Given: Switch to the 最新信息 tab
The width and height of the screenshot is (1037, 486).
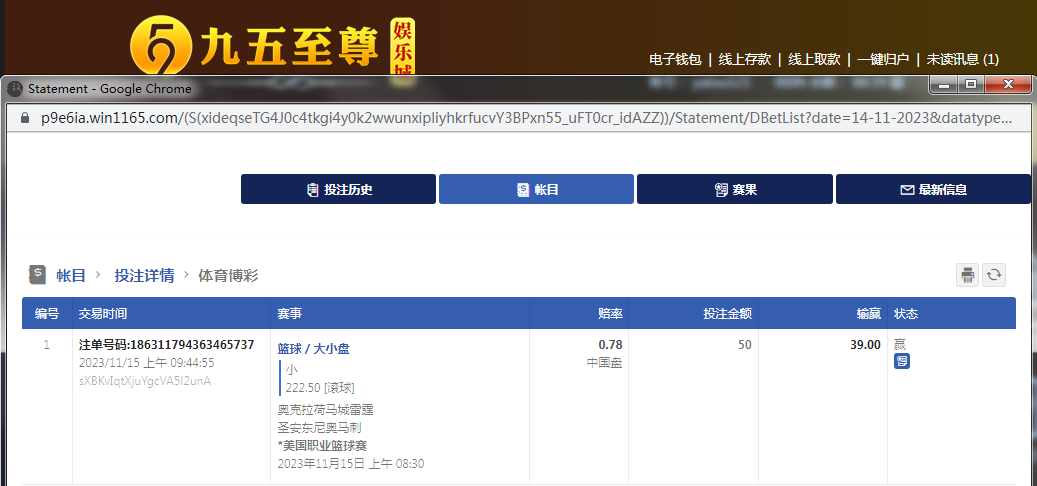Looking at the screenshot, I should (933, 189).
